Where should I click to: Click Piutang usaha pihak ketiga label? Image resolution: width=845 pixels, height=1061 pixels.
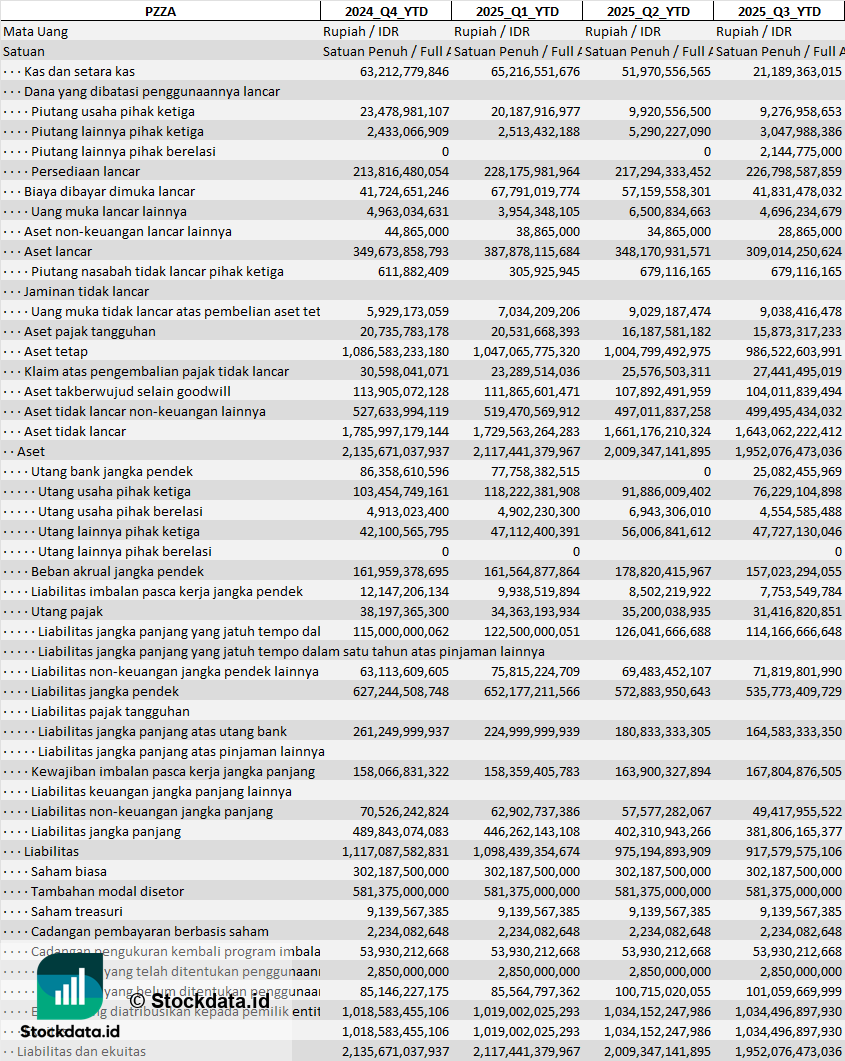pos(113,112)
